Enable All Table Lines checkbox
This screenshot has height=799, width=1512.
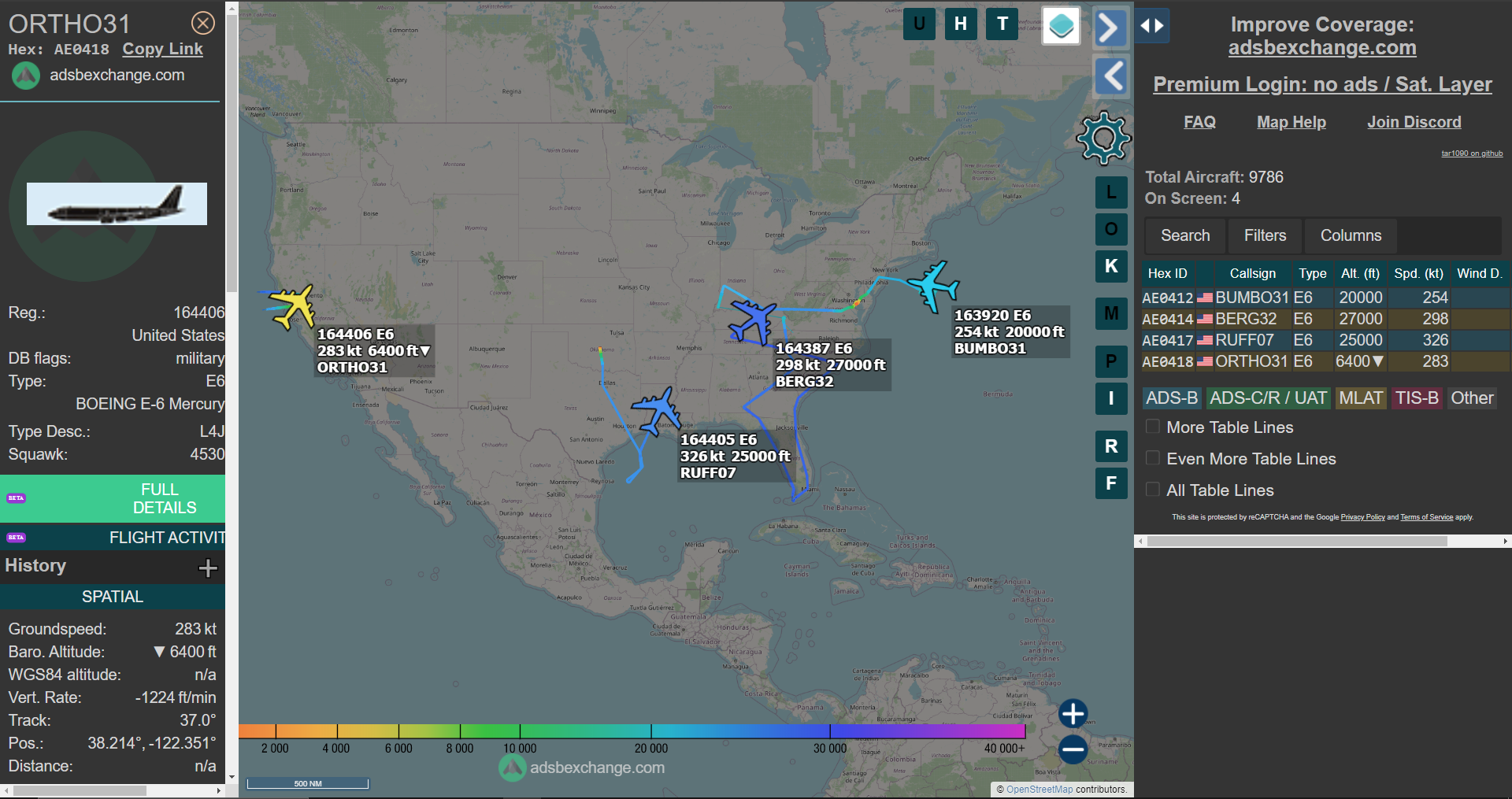[1153, 490]
